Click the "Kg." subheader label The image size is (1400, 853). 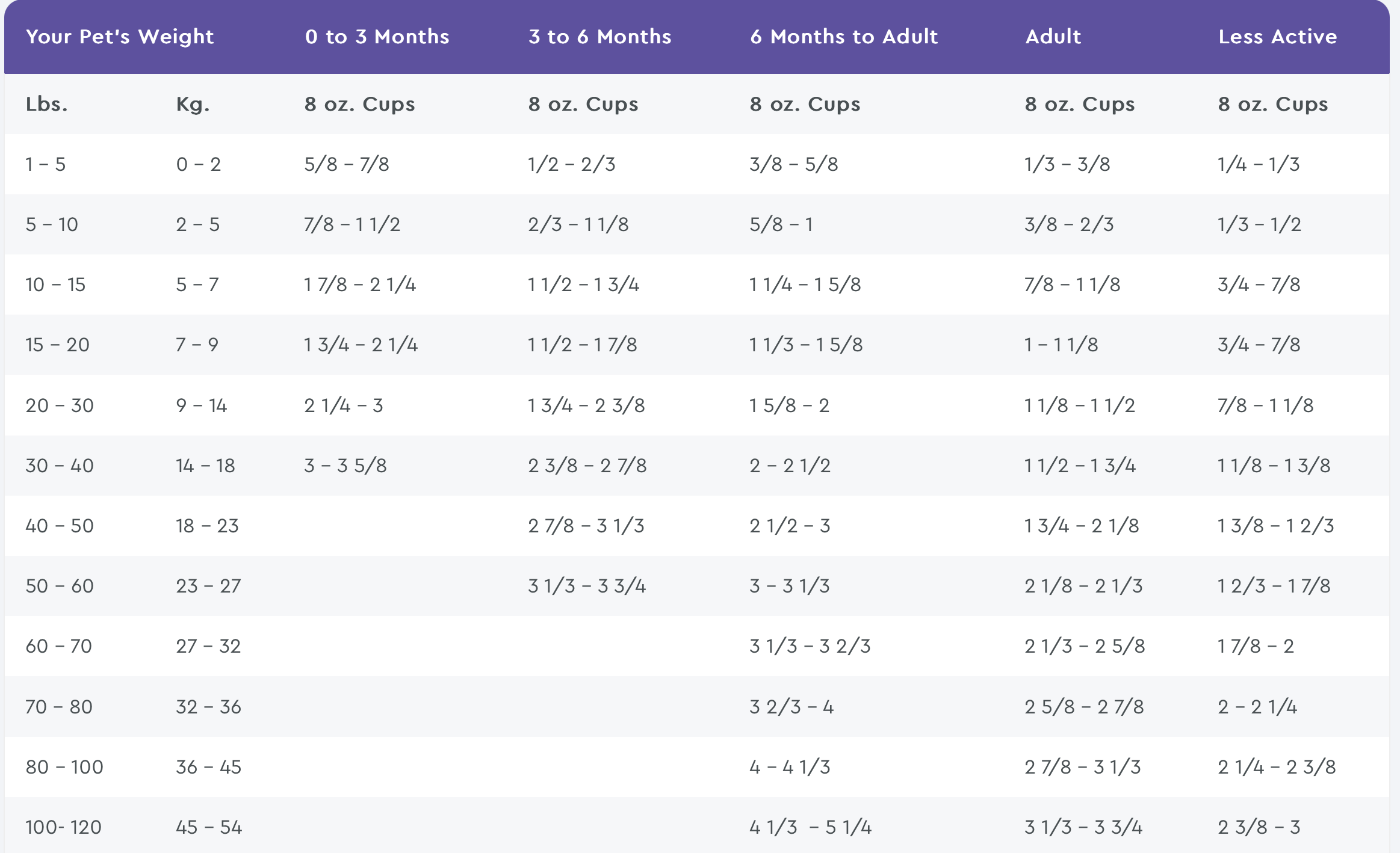(193, 104)
